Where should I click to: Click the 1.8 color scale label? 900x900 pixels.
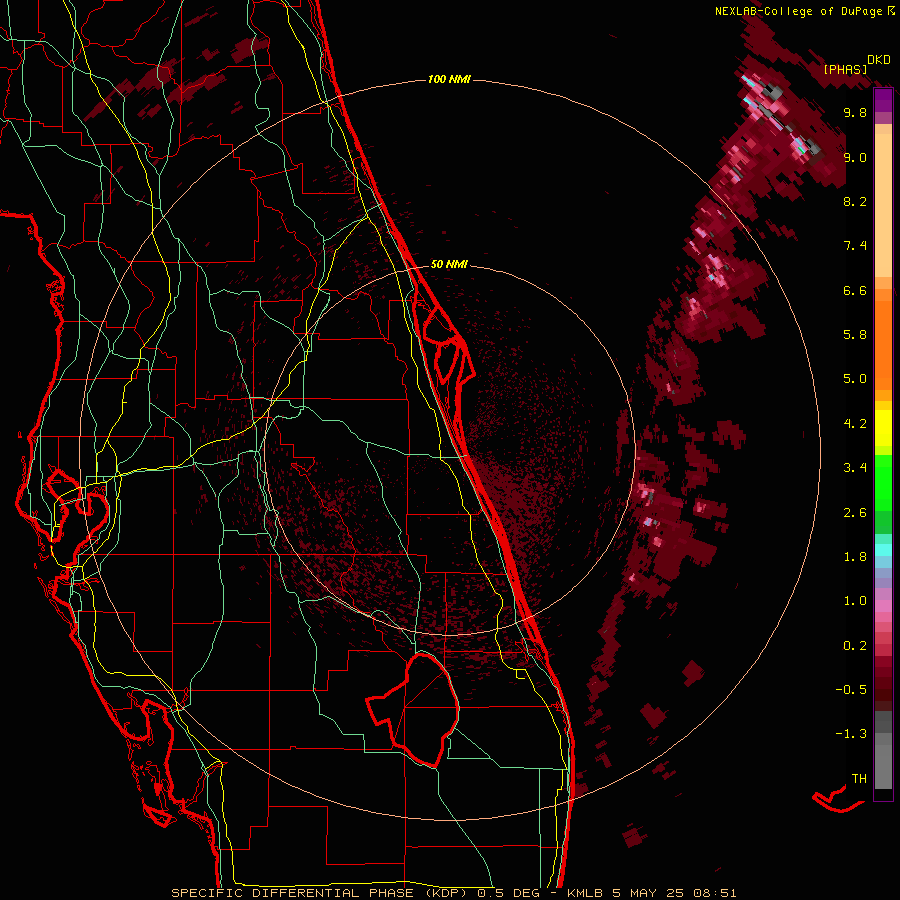[855, 557]
